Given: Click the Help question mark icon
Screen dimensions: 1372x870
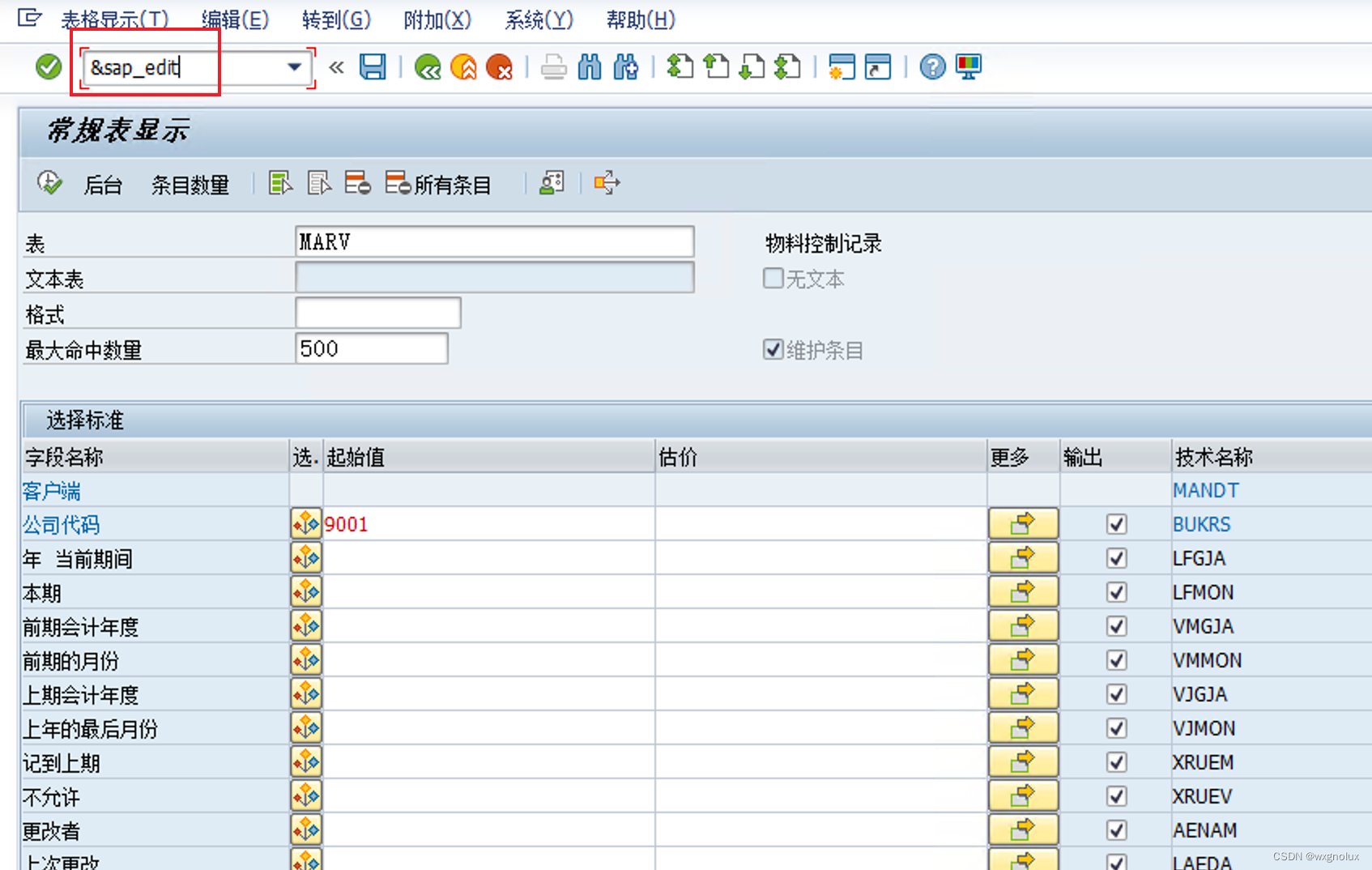Looking at the screenshot, I should pyautogui.click(x=932, y=67).
